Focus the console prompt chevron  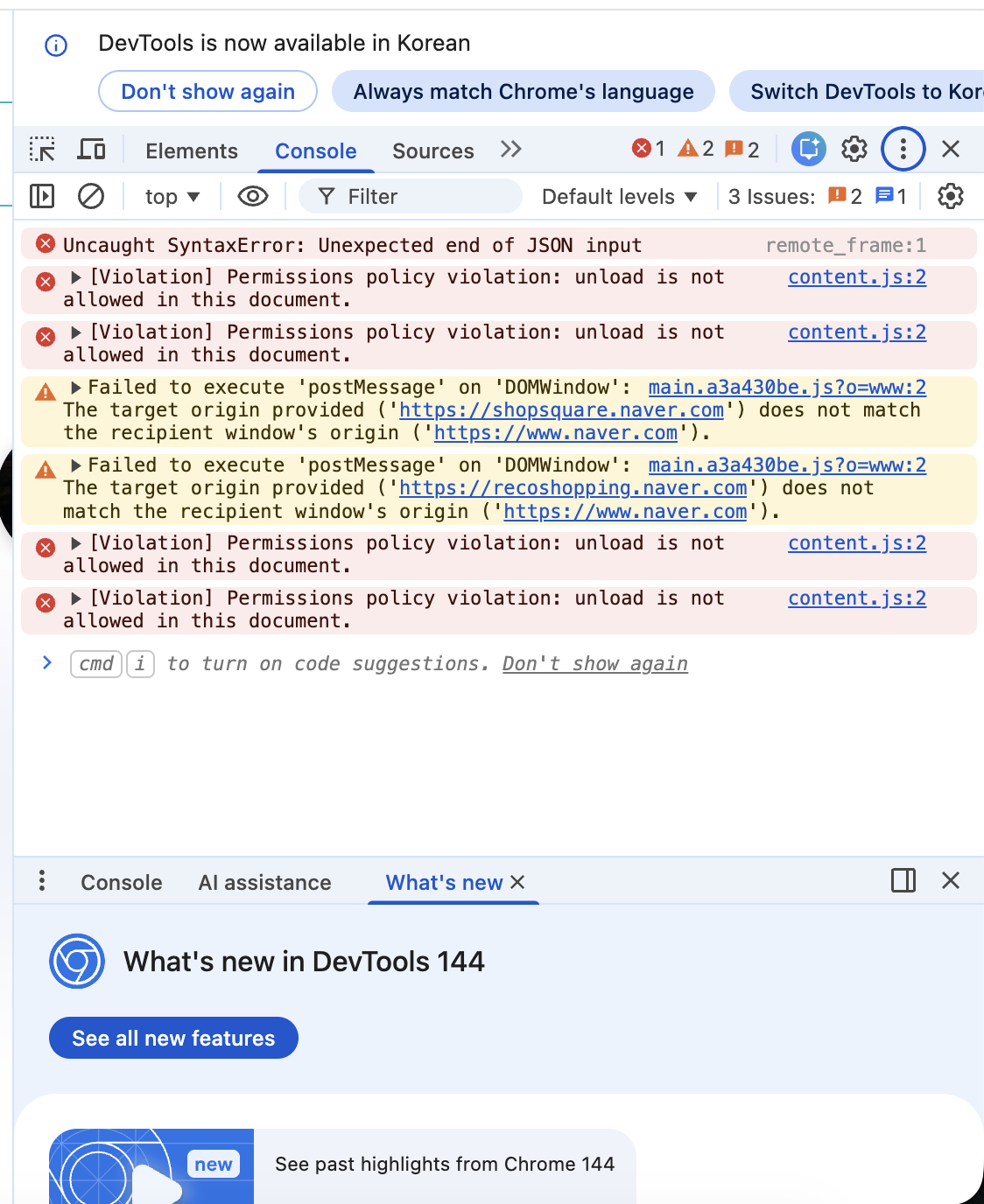47,663
